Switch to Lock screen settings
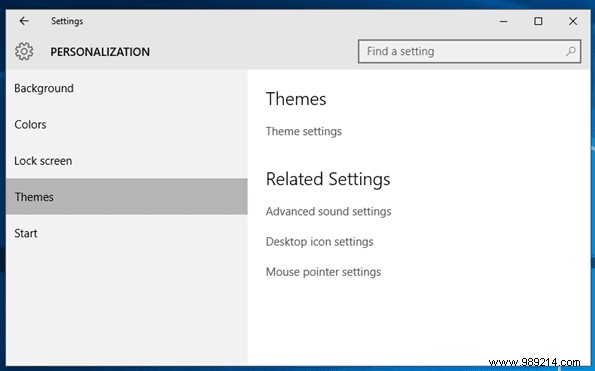Screen dimensions: 595x371 point(127,160)
